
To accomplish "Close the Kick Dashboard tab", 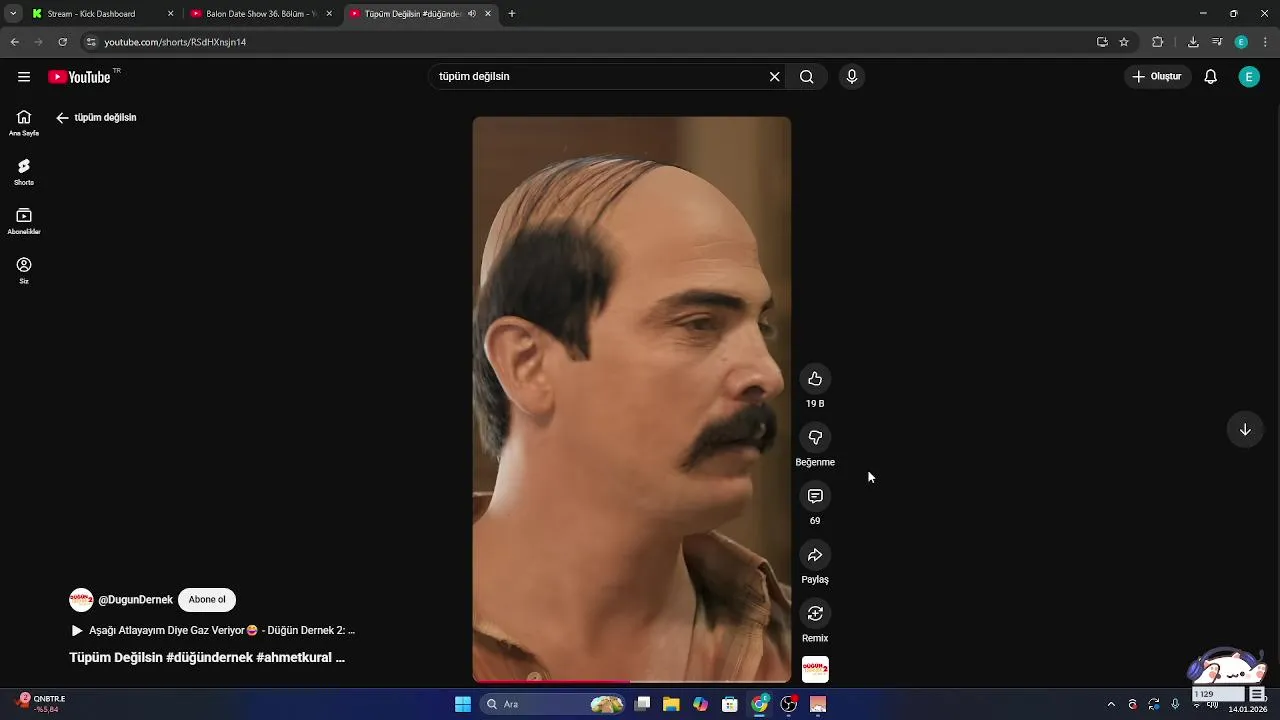I will click(x=170, y=14).
